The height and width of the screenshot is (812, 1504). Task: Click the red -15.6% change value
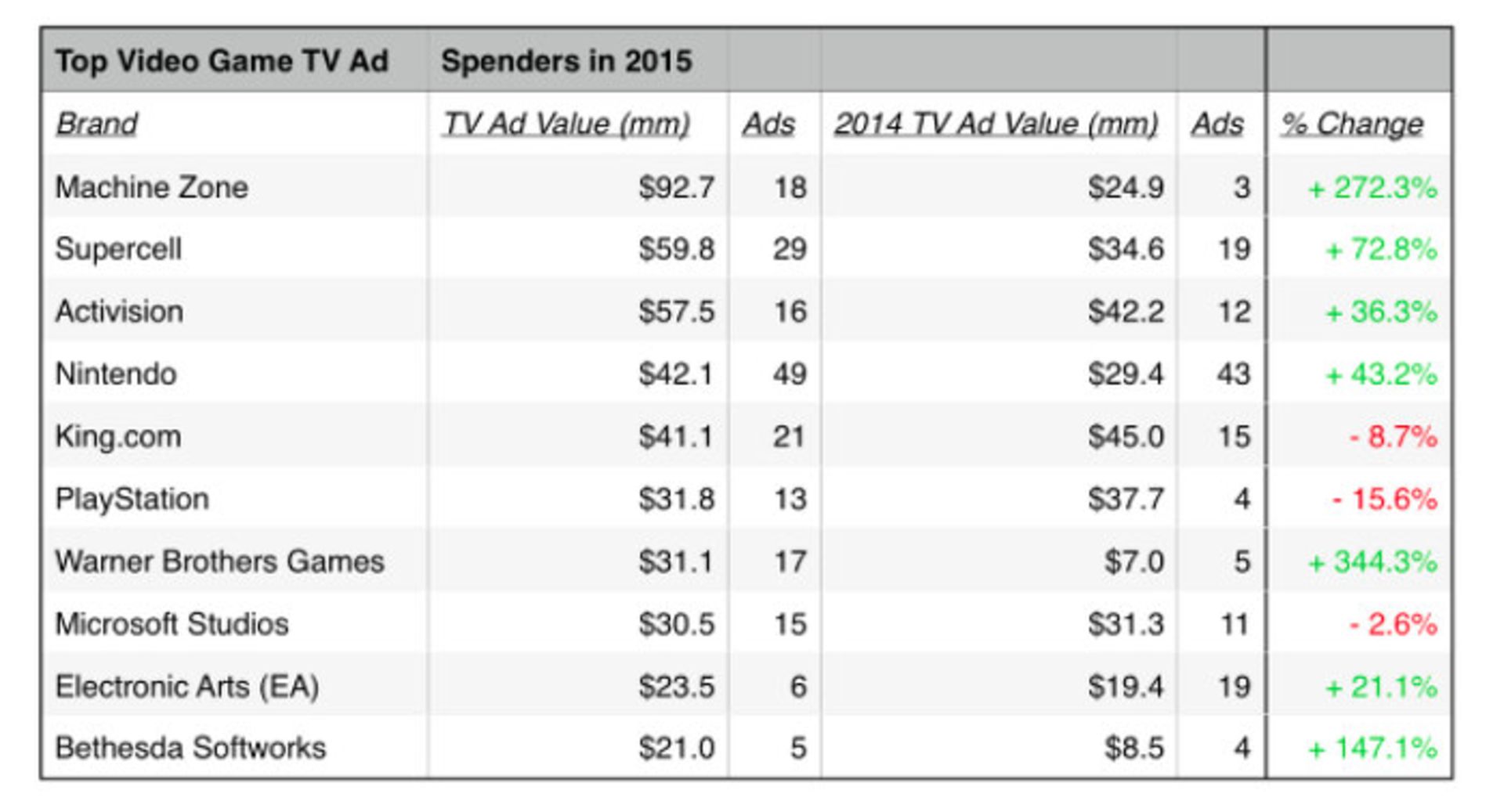[1385, 499]
